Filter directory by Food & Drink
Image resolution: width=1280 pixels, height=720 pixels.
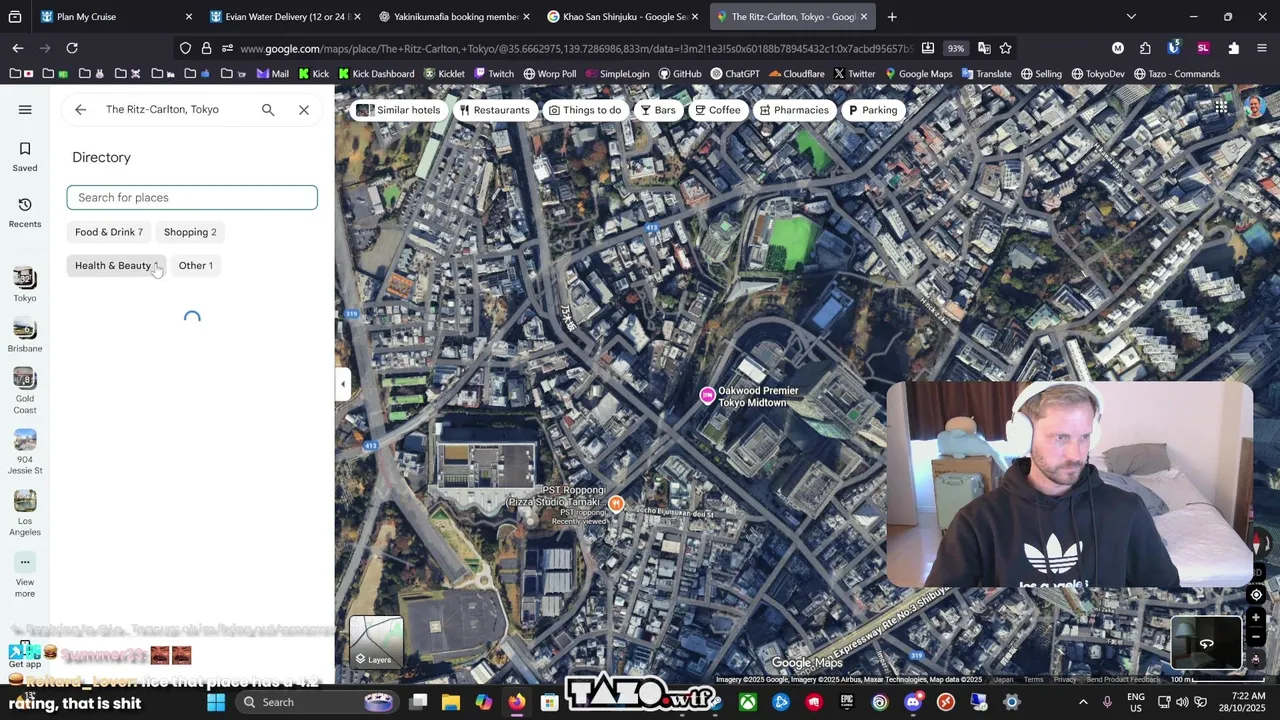(109, 232)
